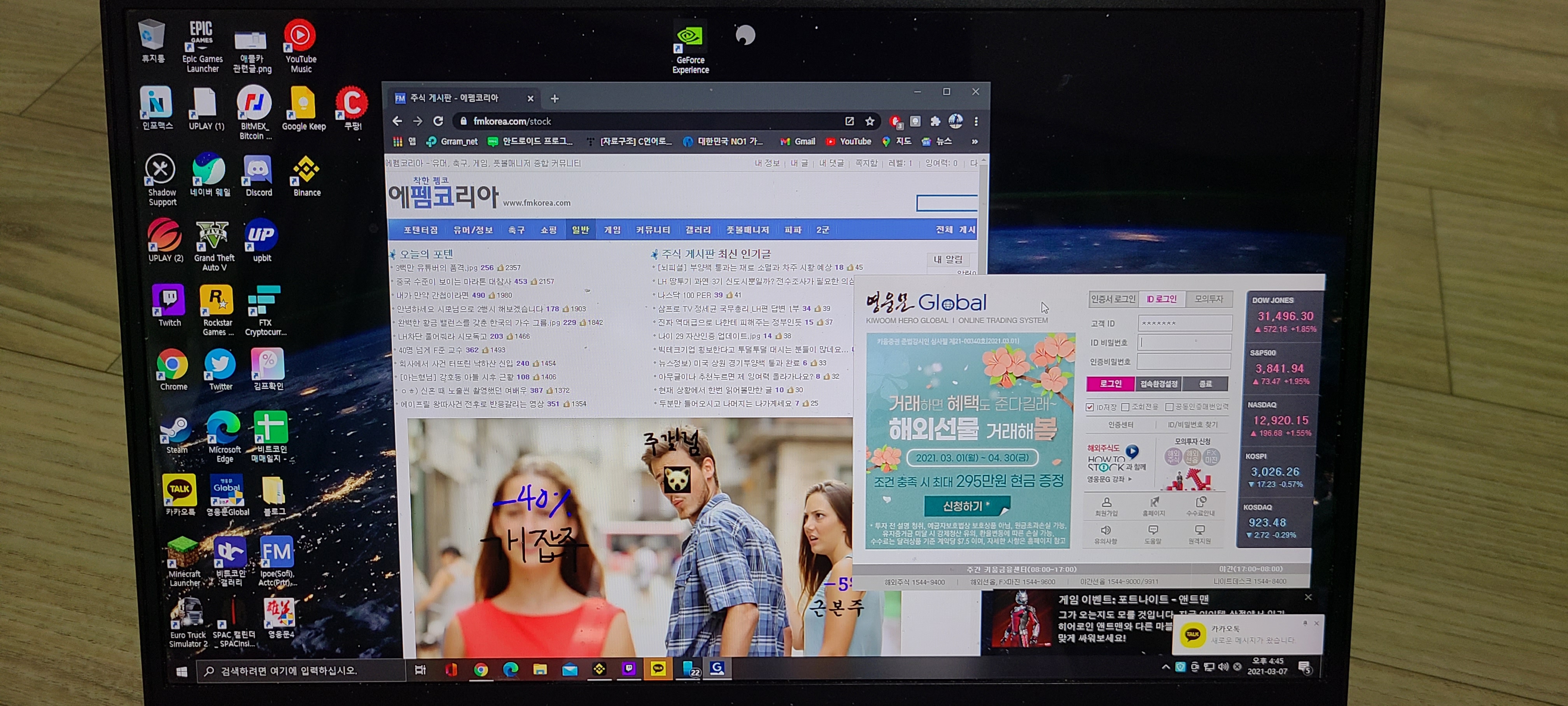
Task: Open the KakaoTalk desktop icon
Action: tap(180, 495)
